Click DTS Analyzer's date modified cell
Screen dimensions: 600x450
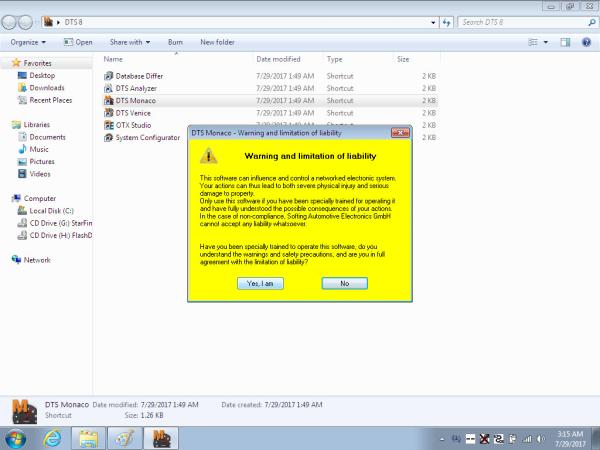tap(285, 88)
